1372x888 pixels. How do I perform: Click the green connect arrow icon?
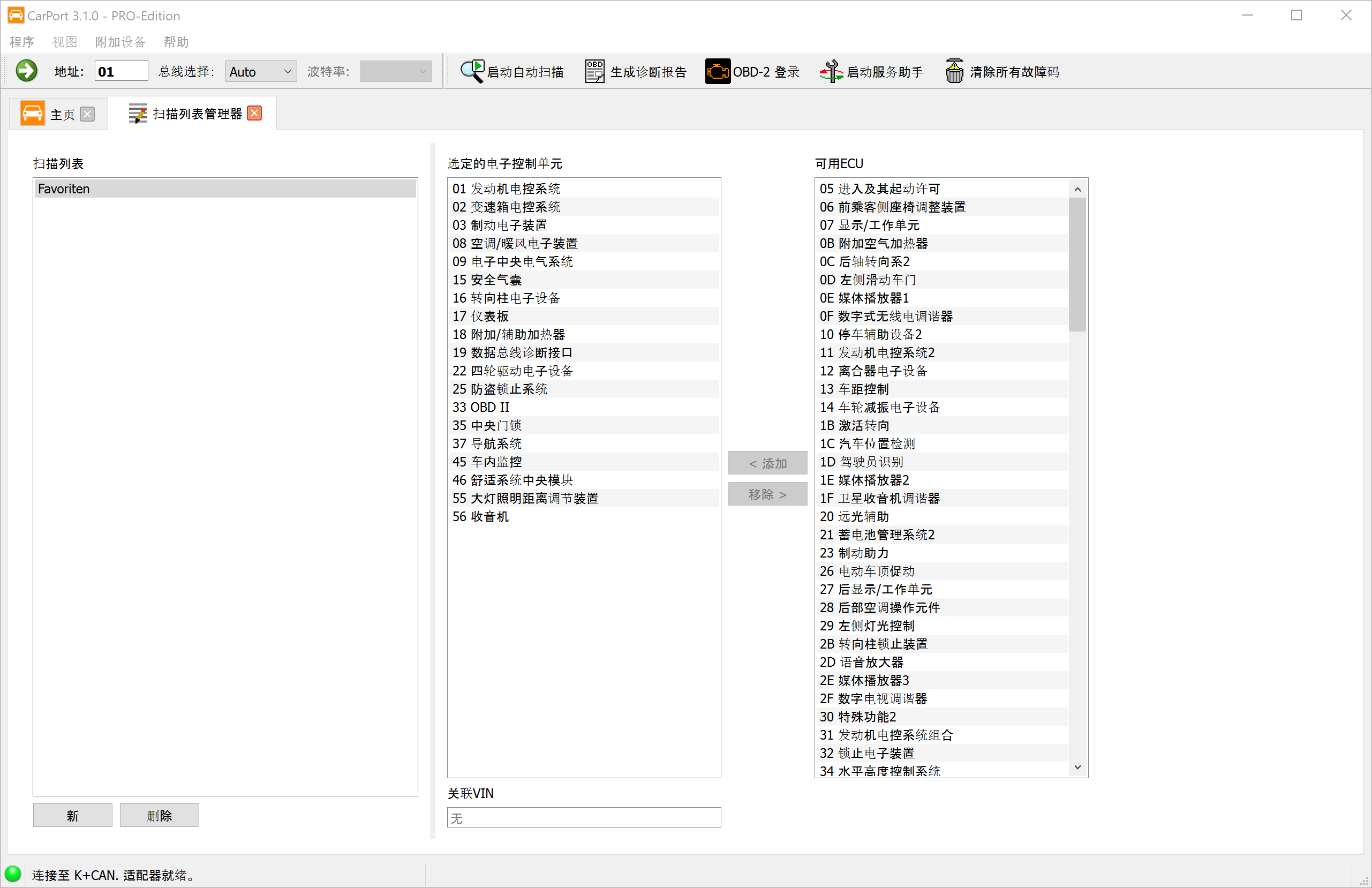click(27, 72)
